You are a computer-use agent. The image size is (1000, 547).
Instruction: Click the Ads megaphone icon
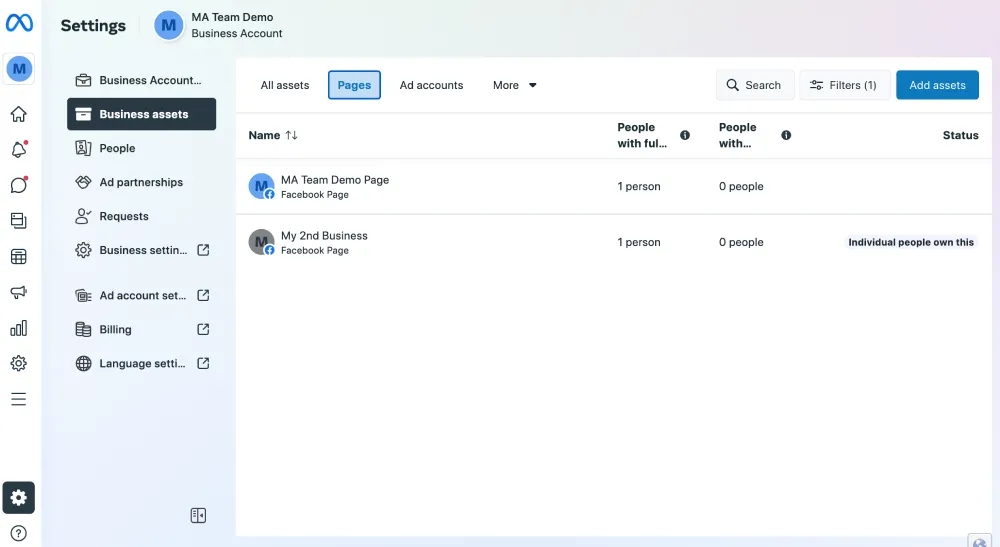[x=18, y=292]
